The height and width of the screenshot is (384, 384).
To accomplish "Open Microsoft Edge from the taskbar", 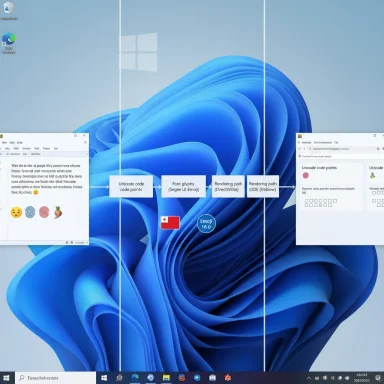I will (x=135, y=378).
